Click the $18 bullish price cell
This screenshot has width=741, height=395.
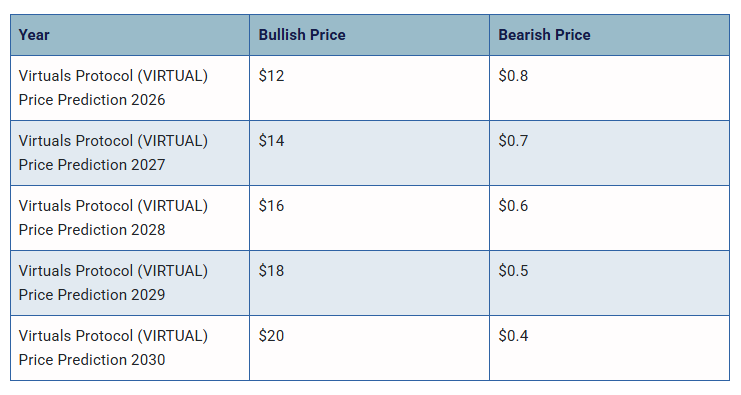[370, 283]
